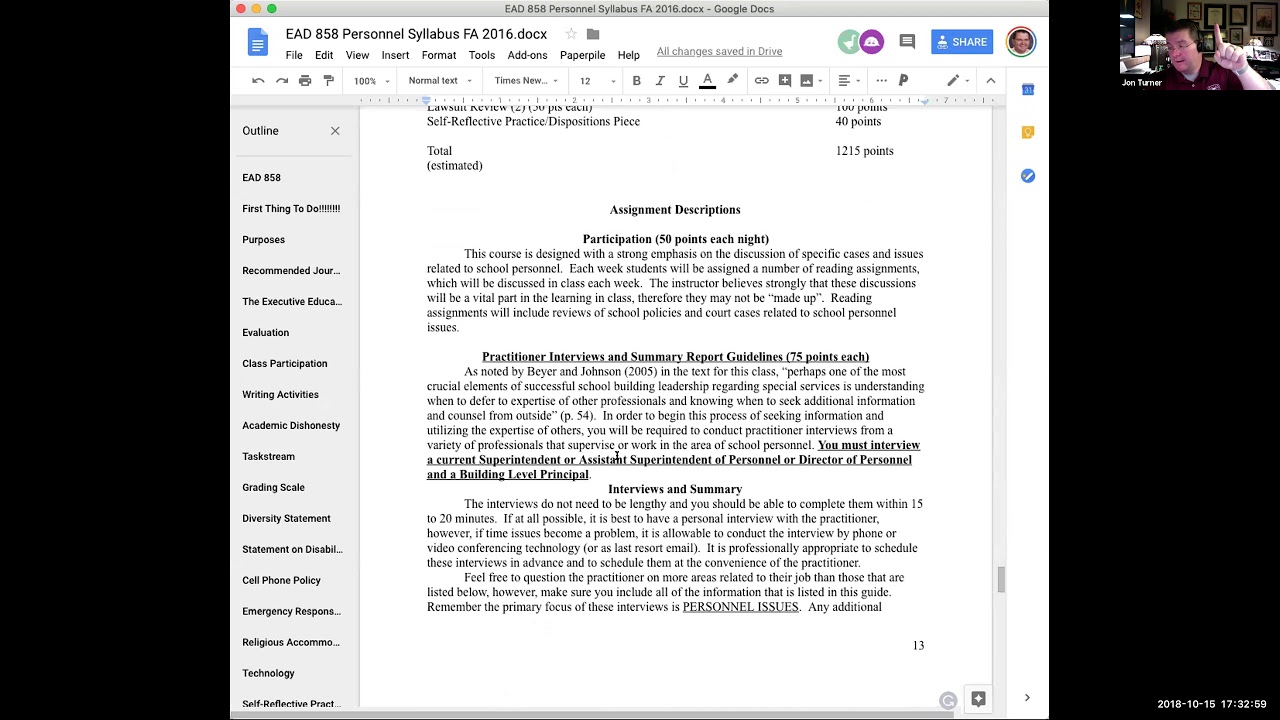This screenshot has width=1280, height=720.
Task: Click the blue SHARE button
Action: 960,42
